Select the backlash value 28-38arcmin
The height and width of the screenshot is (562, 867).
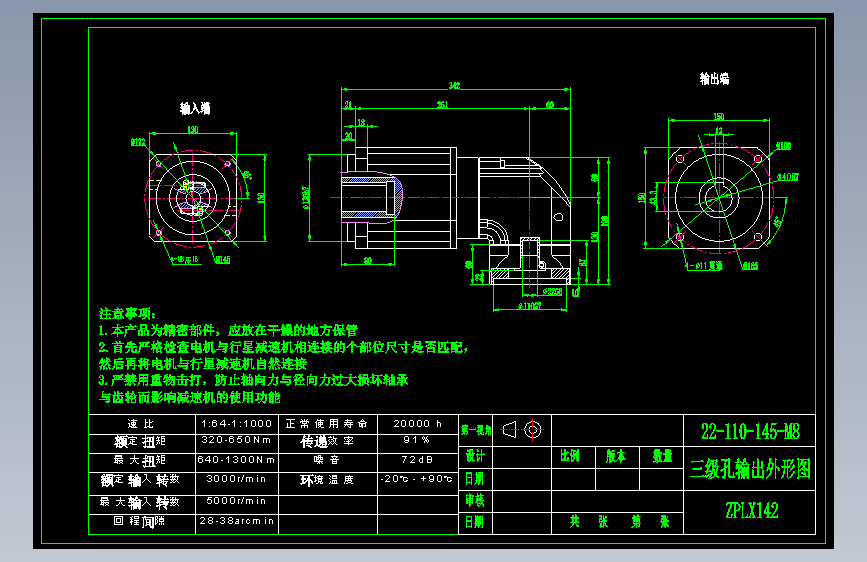tap(237, 521)
